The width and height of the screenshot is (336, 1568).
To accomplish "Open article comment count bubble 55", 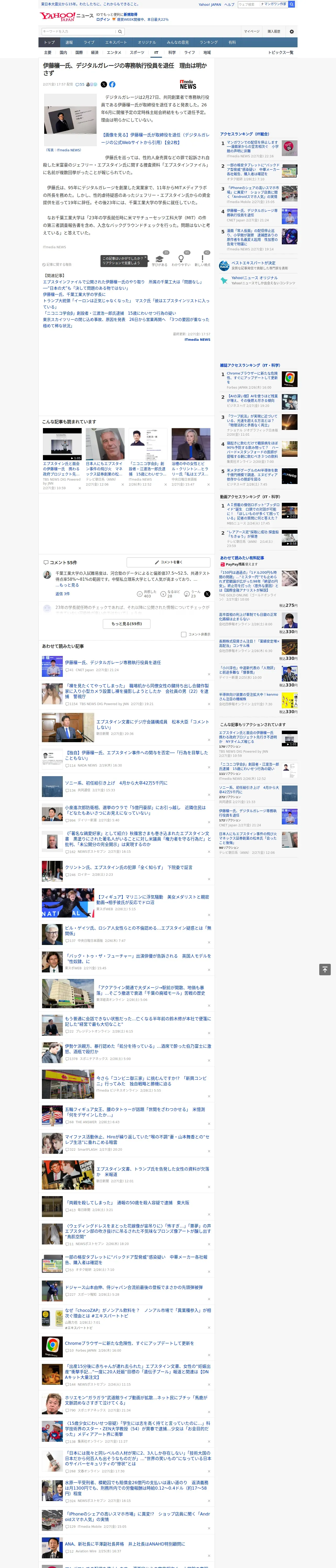I will coord(80,85).
